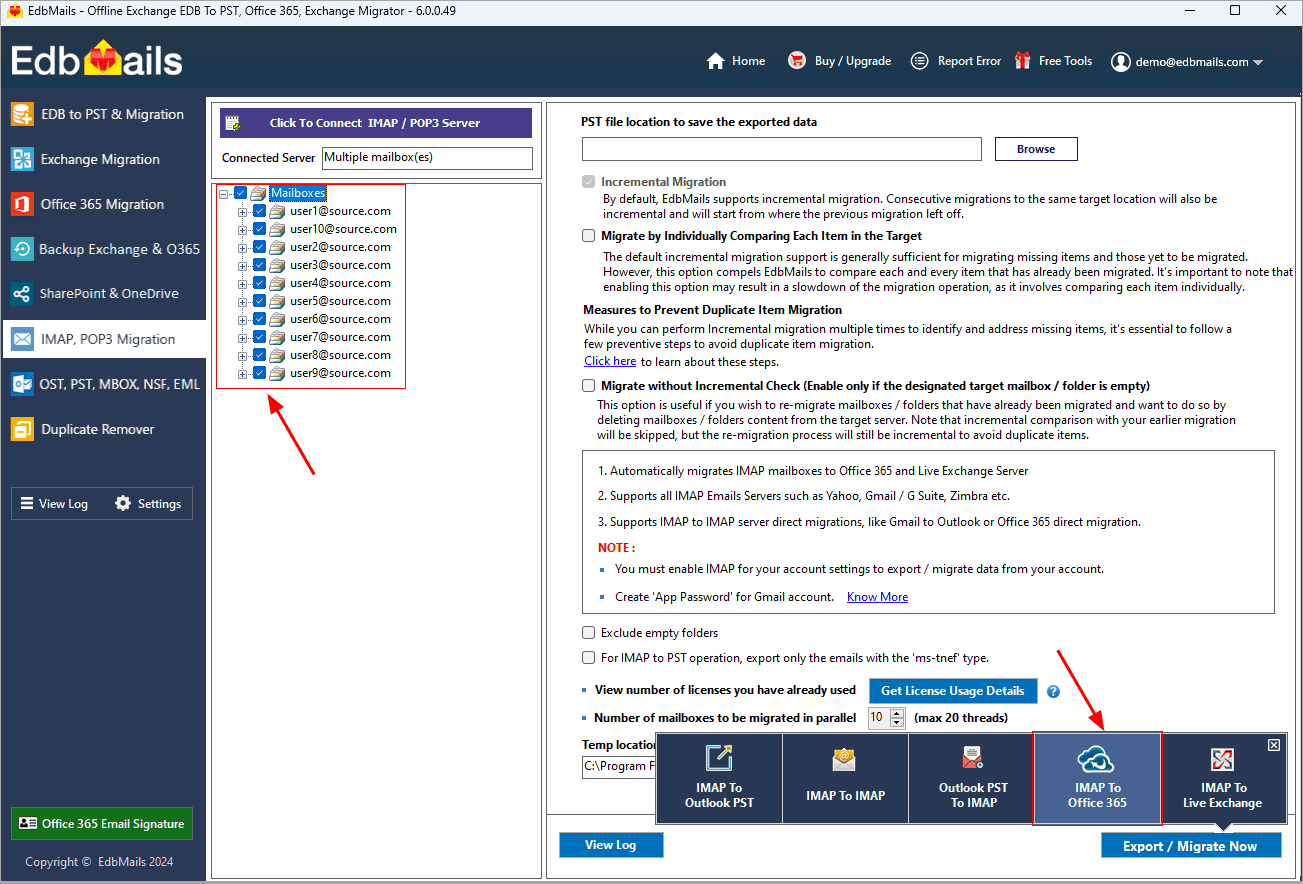Open Exchange Migration section
The image size is (1303, 884).
pyautogui.click(x=103, y=159)
